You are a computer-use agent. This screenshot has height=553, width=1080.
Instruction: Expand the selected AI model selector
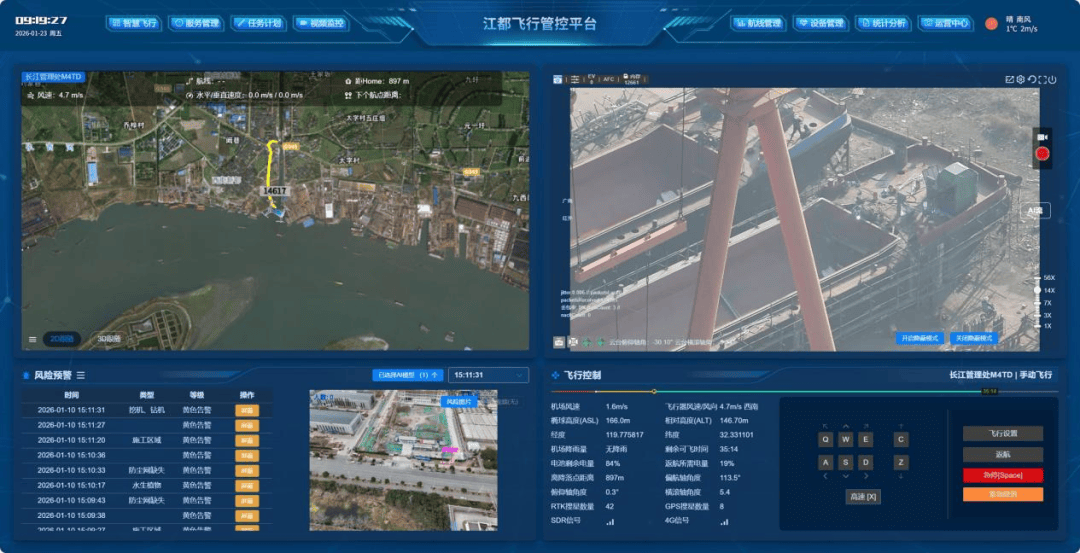point(406,376)
